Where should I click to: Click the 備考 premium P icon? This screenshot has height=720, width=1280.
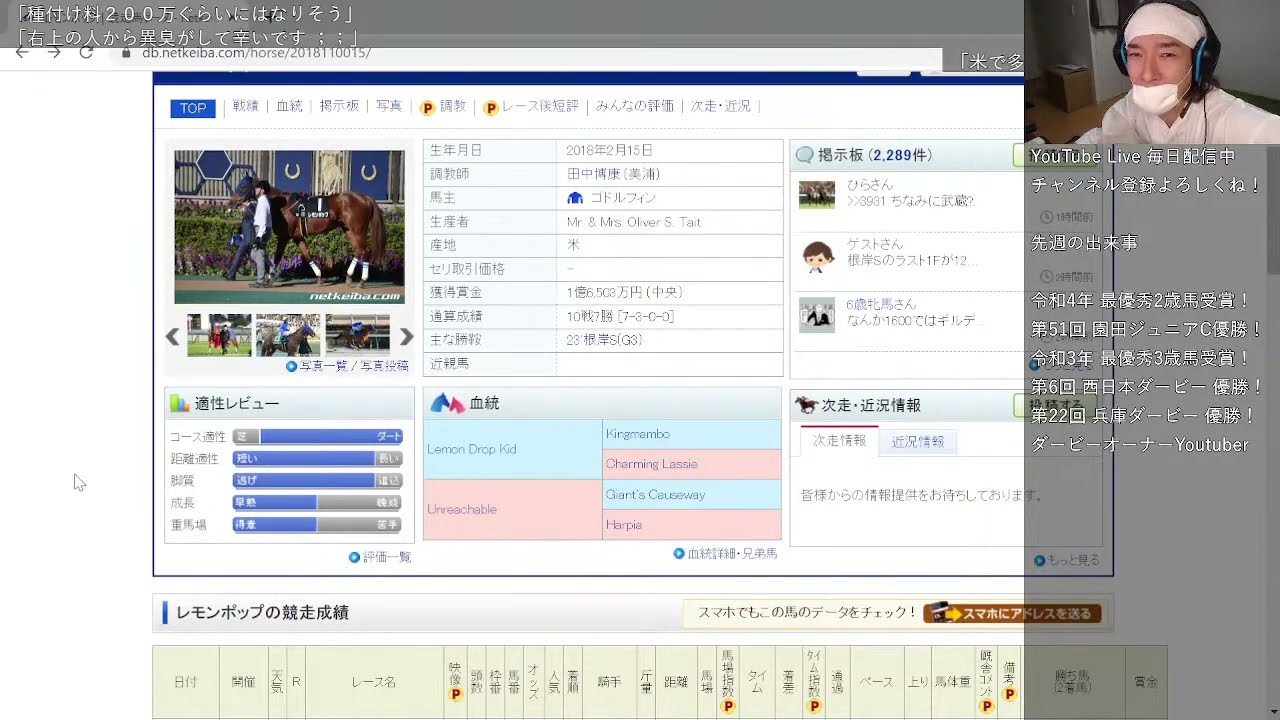pyautogui.click(x=1009, y=694)
